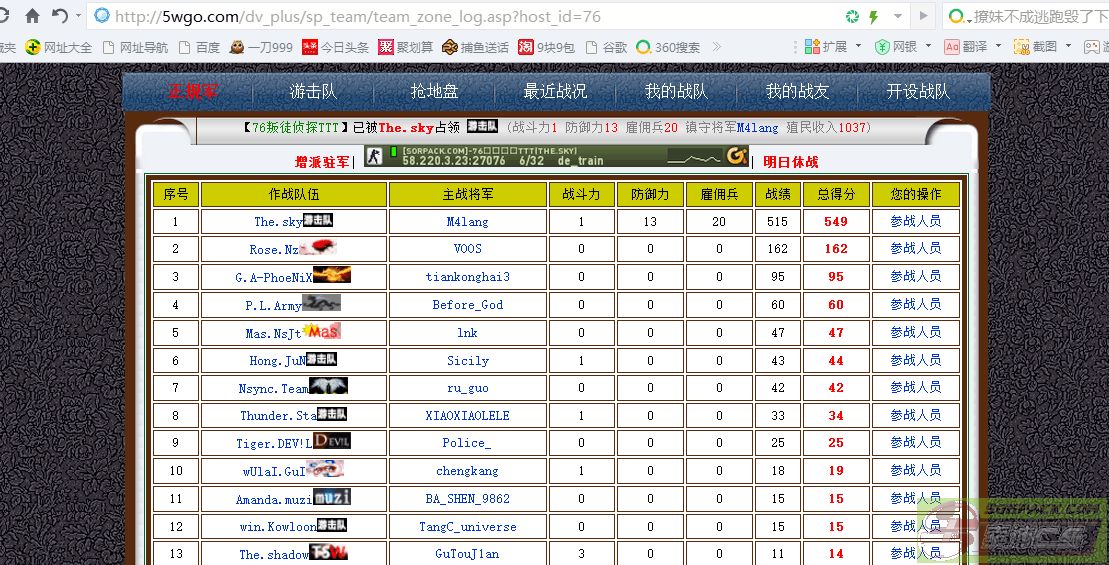Screen dimensions: 1109x565
Task: Show more bookmarks via the overflow chevron
Action: point(718,47)
